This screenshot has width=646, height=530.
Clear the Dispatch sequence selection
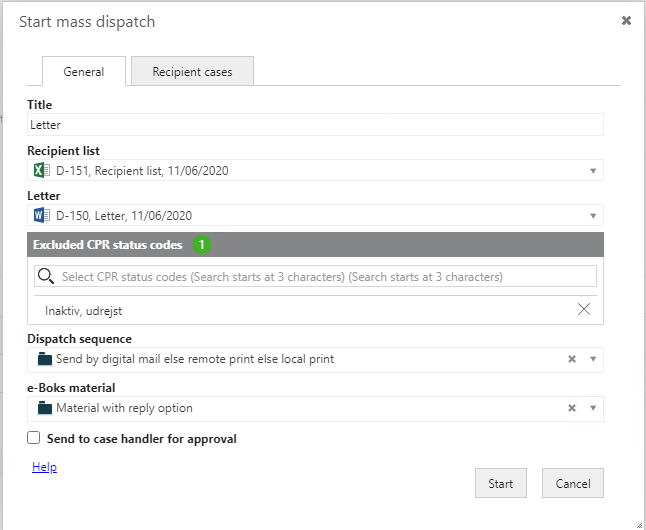pyautogui.click(x=572, y=359)
